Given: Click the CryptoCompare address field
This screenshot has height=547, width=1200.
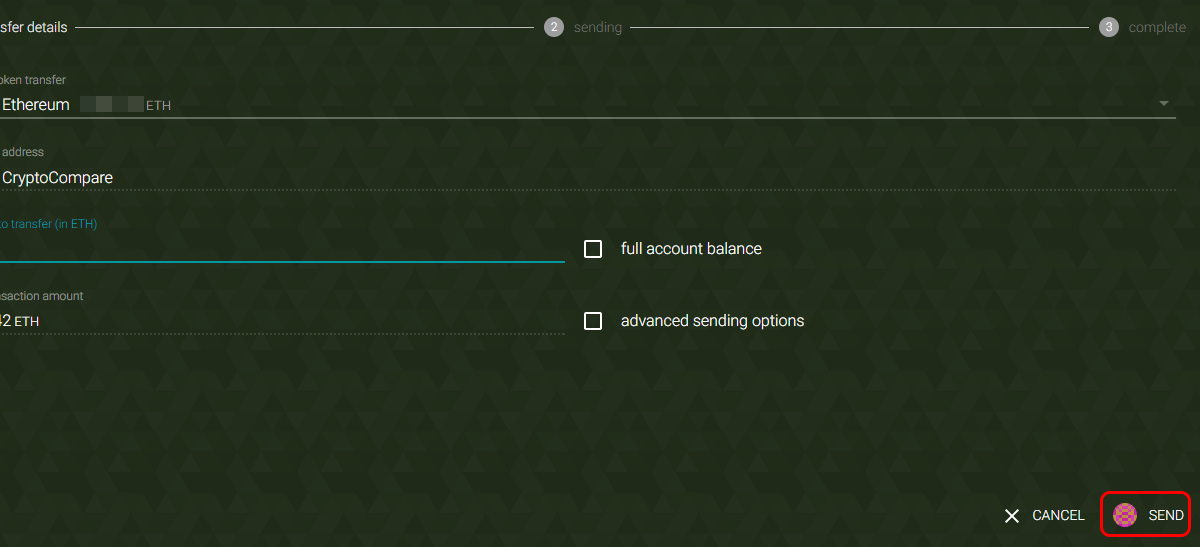Looking at the screenshot, I should pos(282,178).
